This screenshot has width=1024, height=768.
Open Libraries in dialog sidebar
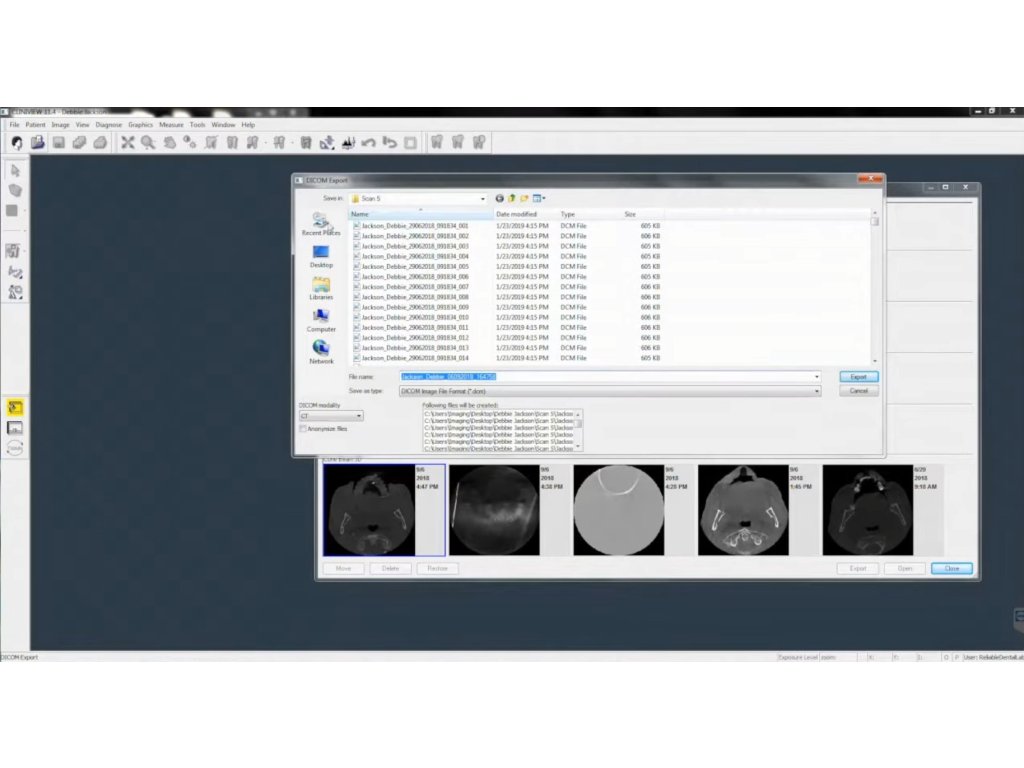click(321, 289)
